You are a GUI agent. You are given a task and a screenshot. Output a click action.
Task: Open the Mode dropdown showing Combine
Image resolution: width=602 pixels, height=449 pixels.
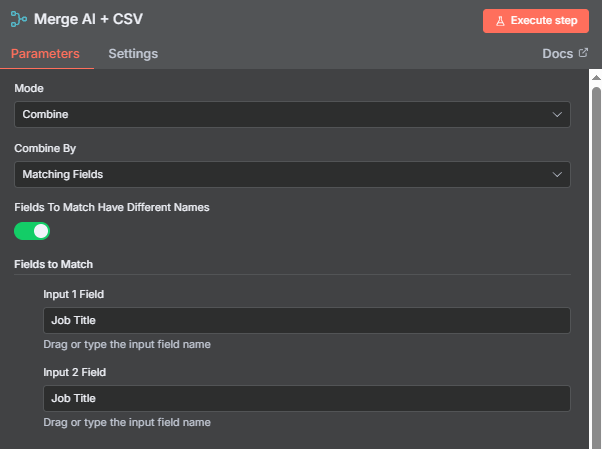[x=292, y=114]
